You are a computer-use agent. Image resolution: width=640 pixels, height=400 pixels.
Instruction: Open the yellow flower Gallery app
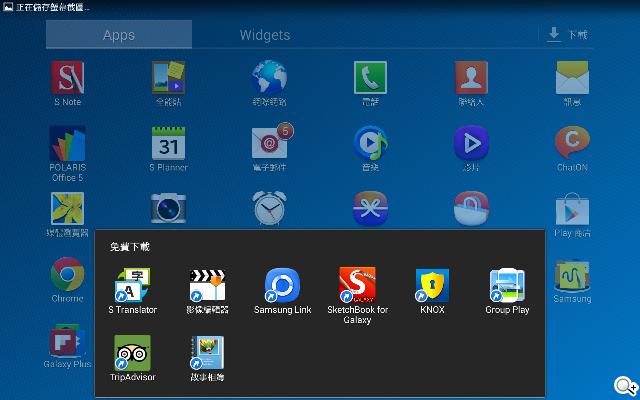pyautogui.click(x=67, y=209)
